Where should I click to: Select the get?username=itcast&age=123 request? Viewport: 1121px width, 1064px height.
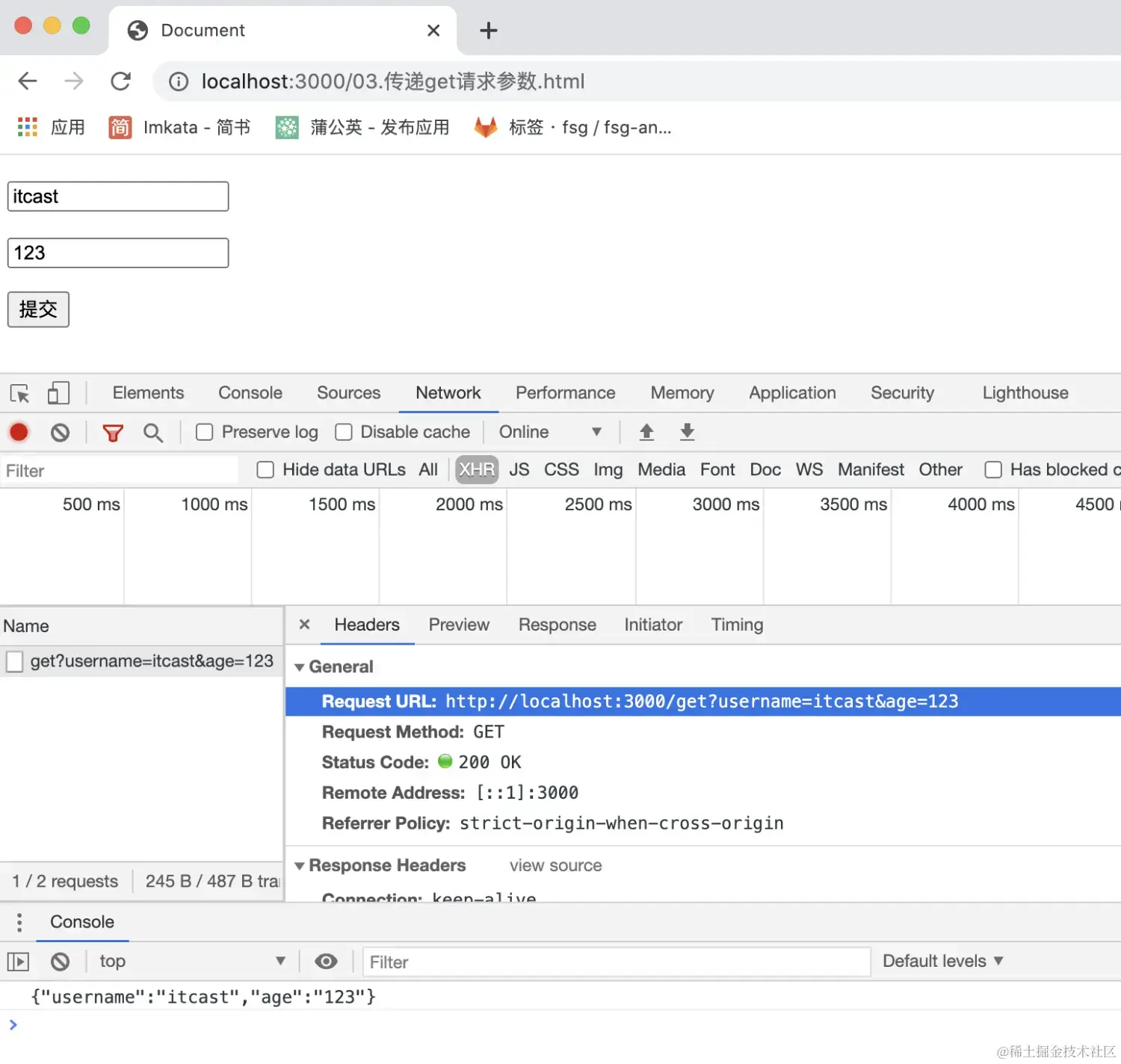[x=142, y=661]
